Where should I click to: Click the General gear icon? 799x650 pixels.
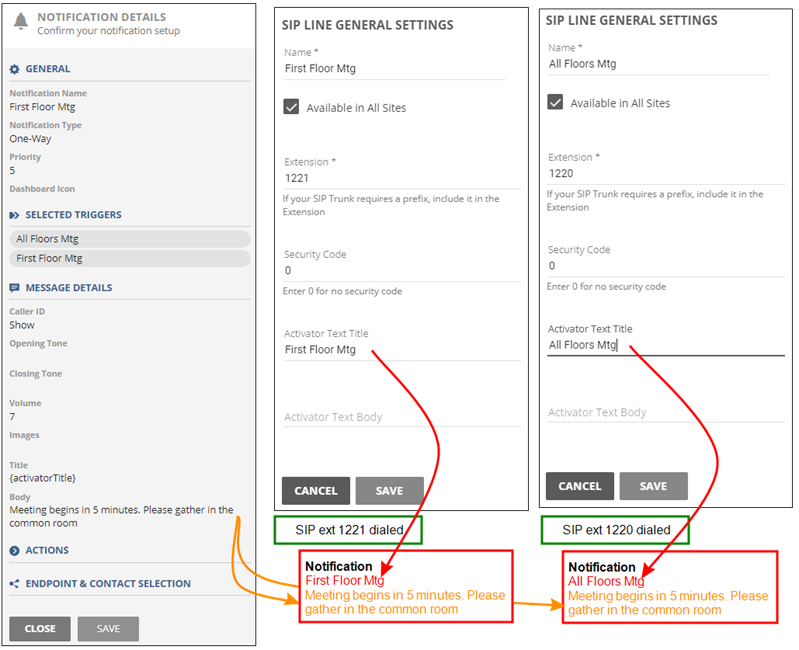(14, 69)
